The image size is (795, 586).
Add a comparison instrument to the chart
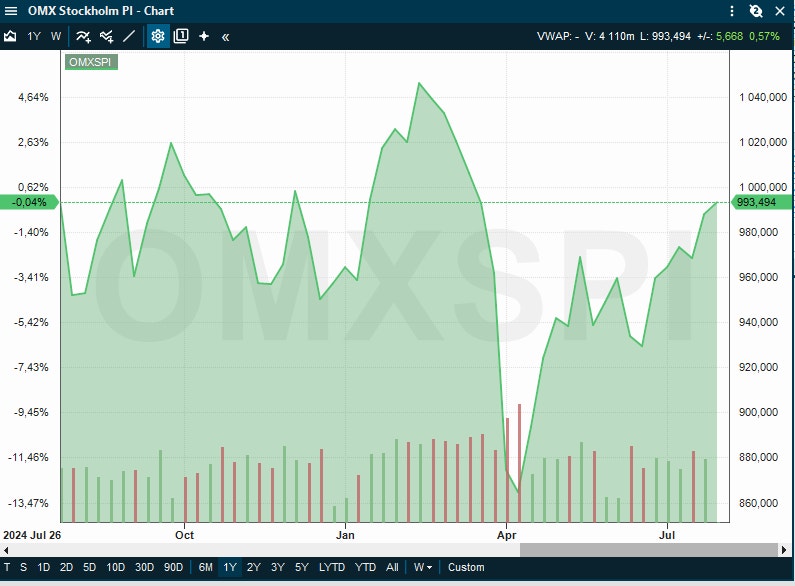pos(106,36)
